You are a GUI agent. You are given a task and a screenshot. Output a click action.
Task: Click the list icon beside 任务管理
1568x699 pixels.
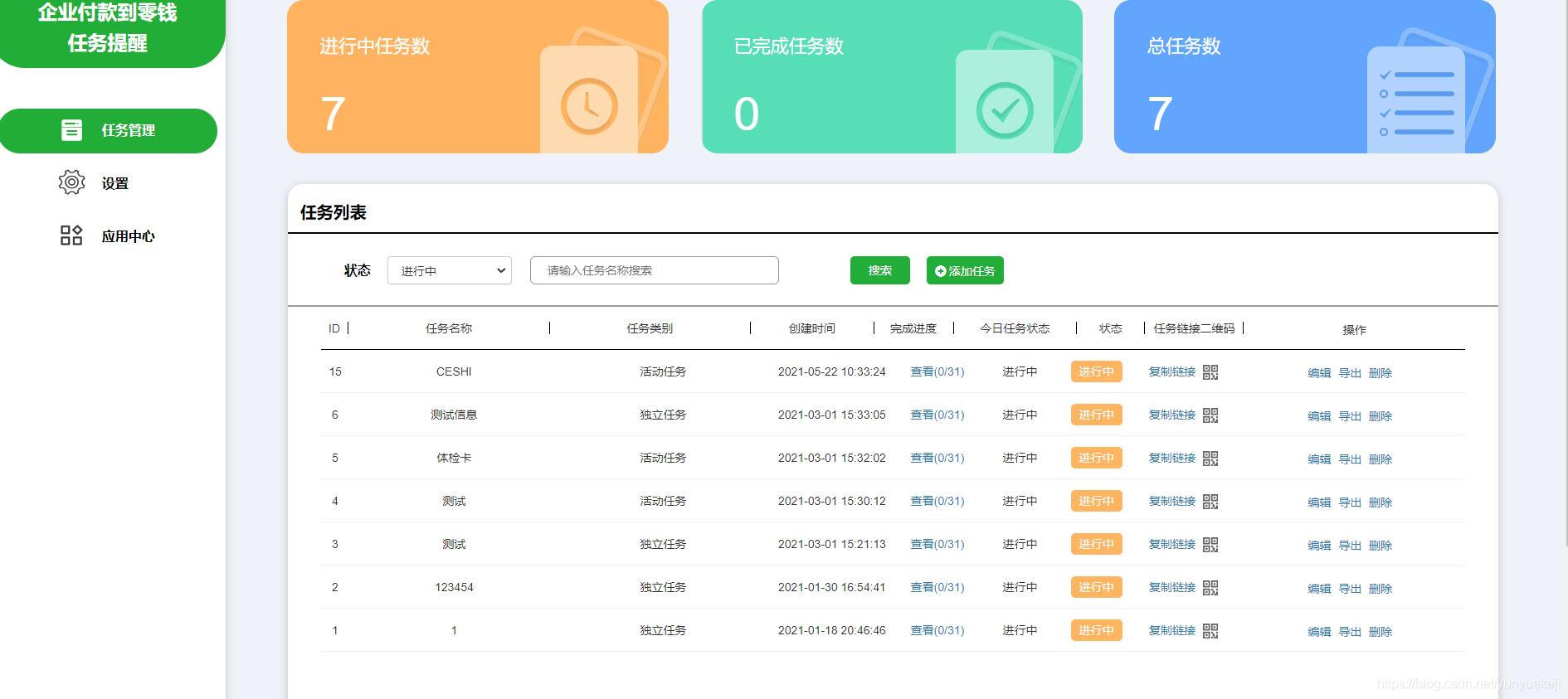(x=71, y=130)
